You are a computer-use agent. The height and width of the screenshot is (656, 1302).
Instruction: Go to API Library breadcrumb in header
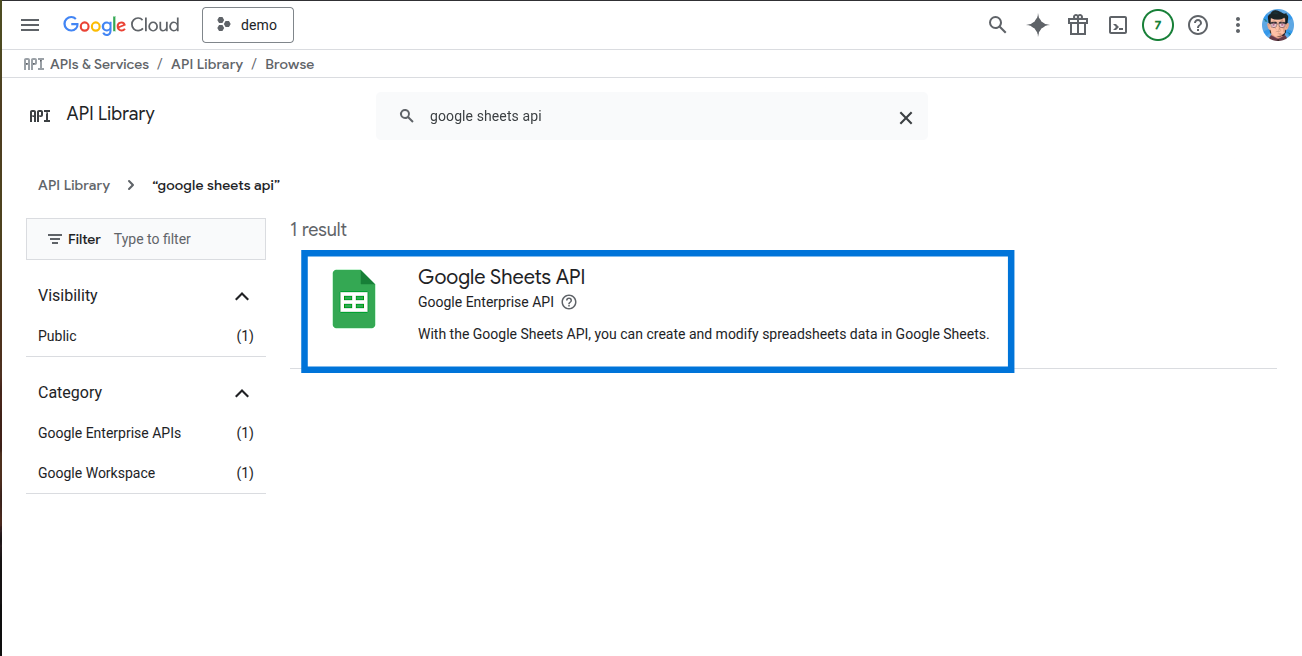207,64
